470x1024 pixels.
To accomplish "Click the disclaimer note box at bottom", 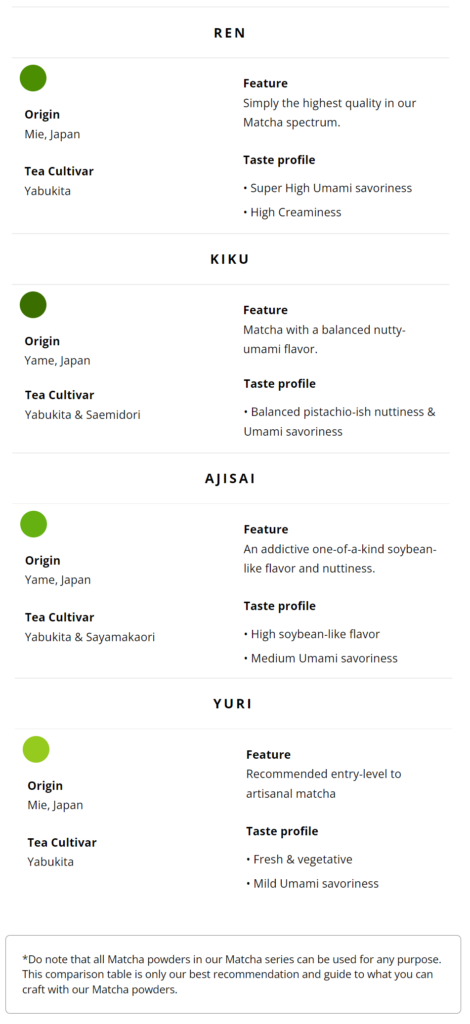I will coord(233,974).
